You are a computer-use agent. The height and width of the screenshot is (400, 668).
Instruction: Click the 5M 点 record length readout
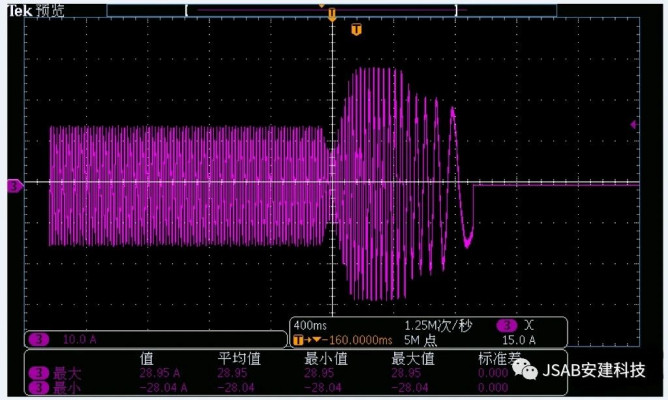coord(421,340)
